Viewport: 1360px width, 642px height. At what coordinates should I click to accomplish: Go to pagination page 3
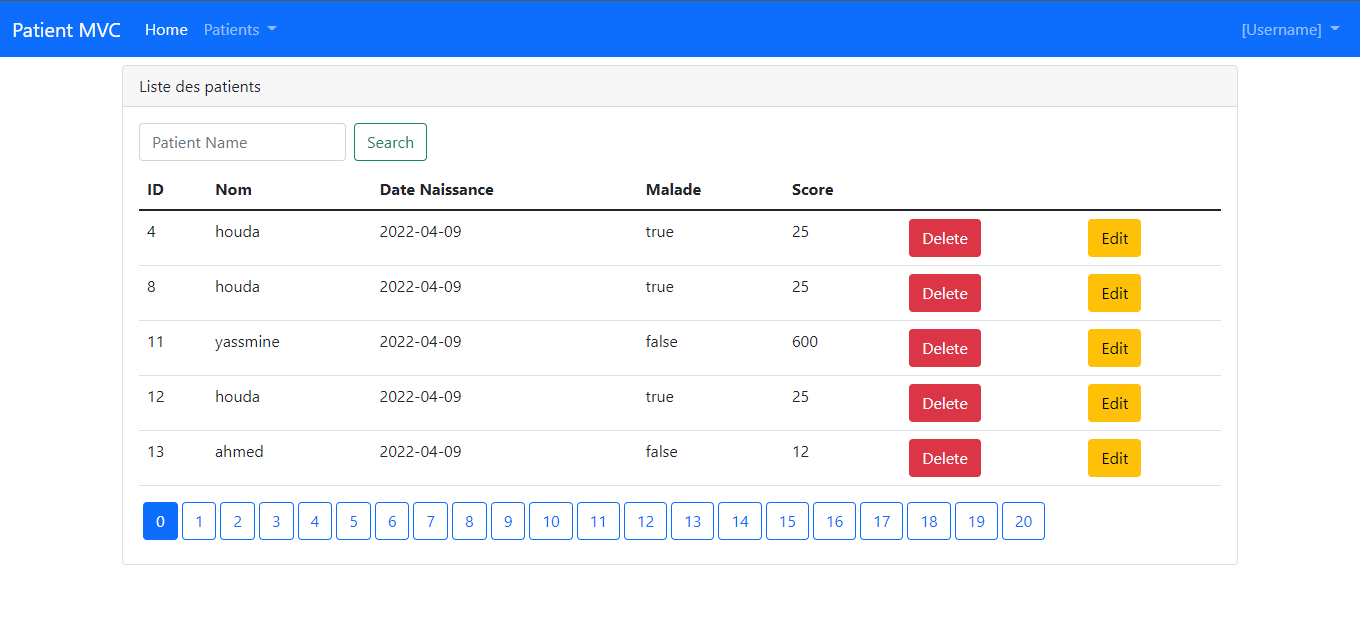276,521
